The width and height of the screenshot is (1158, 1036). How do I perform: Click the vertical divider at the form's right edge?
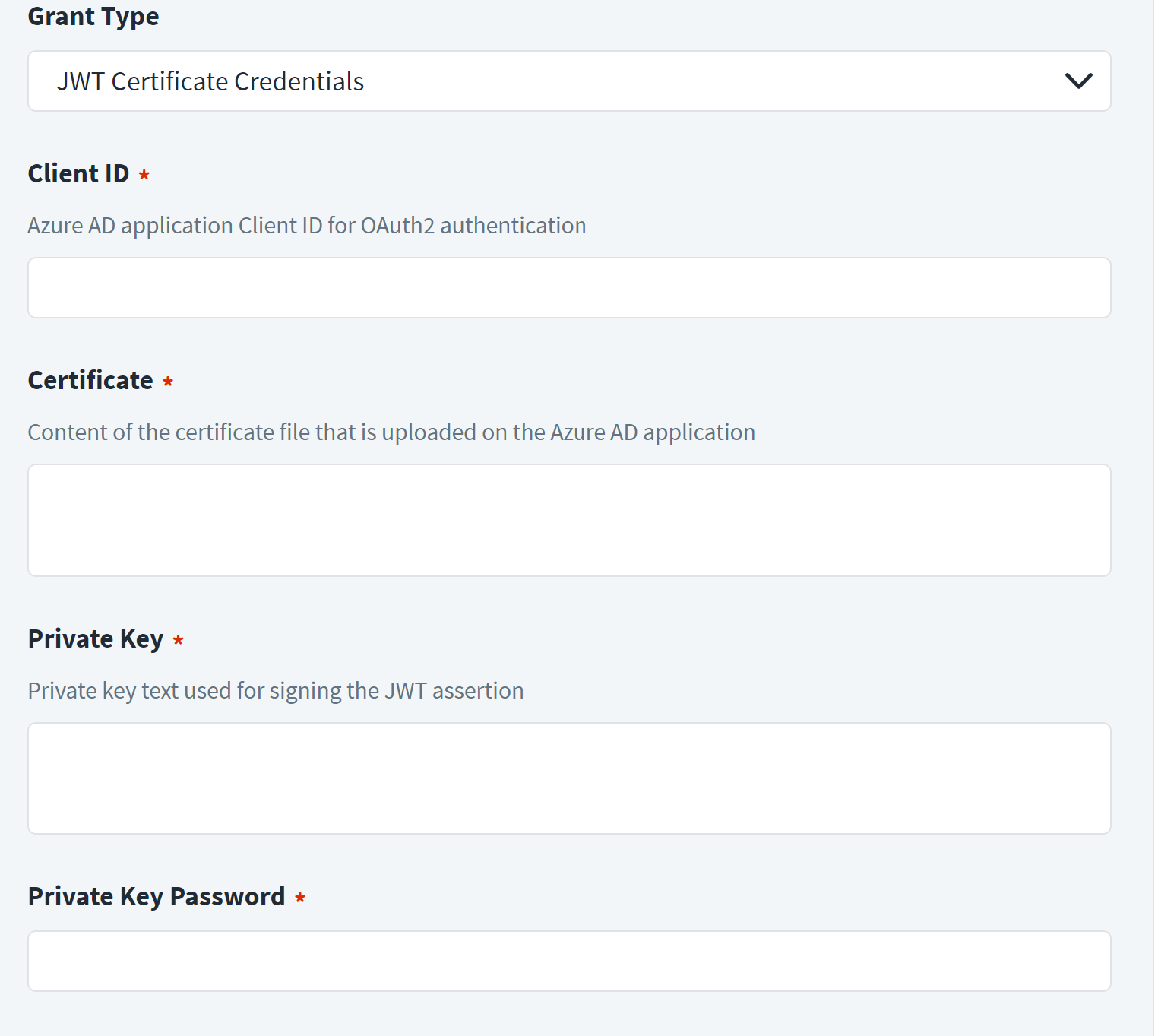pyautogui.click(x=1153, y=518)
